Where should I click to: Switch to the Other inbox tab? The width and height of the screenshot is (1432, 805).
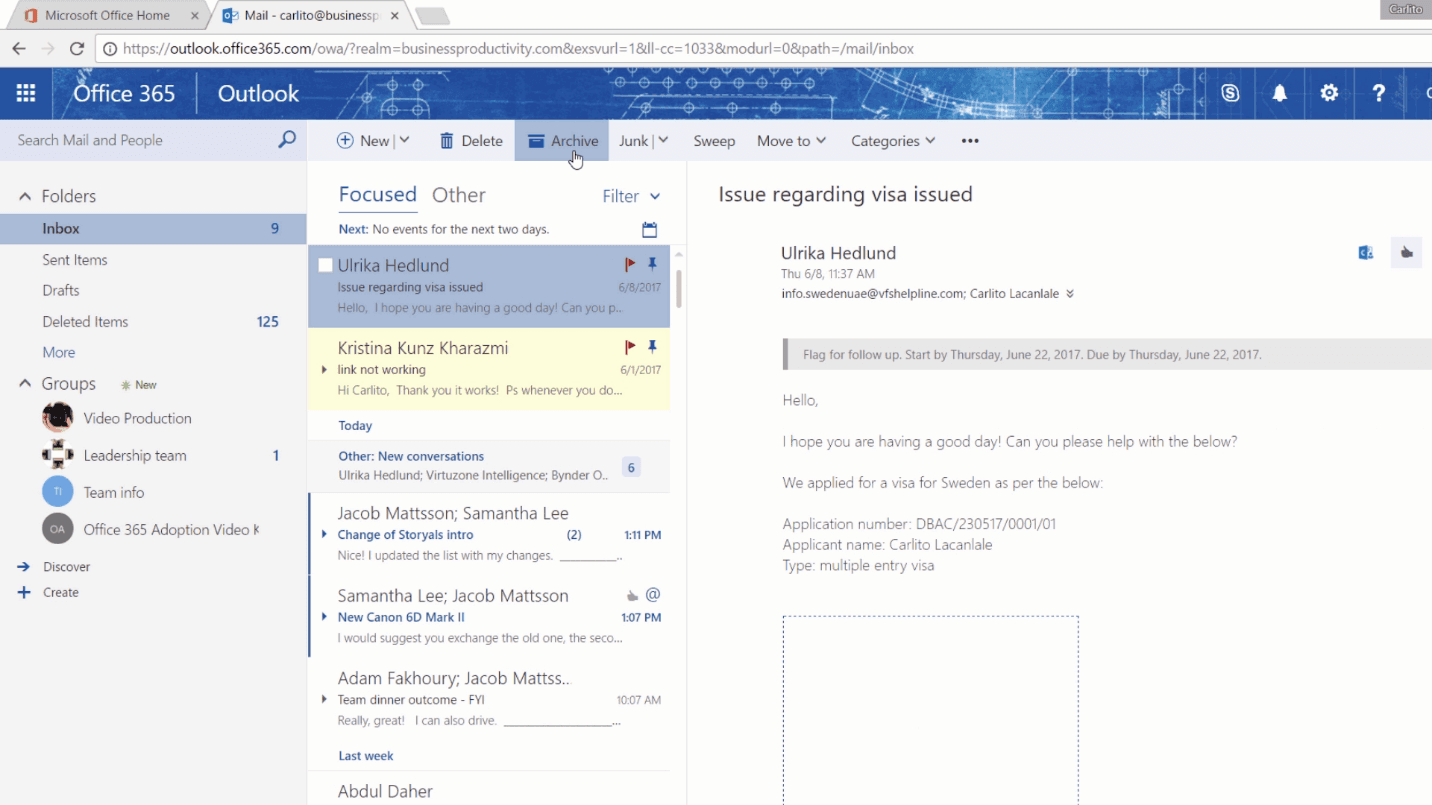point(458,194)
